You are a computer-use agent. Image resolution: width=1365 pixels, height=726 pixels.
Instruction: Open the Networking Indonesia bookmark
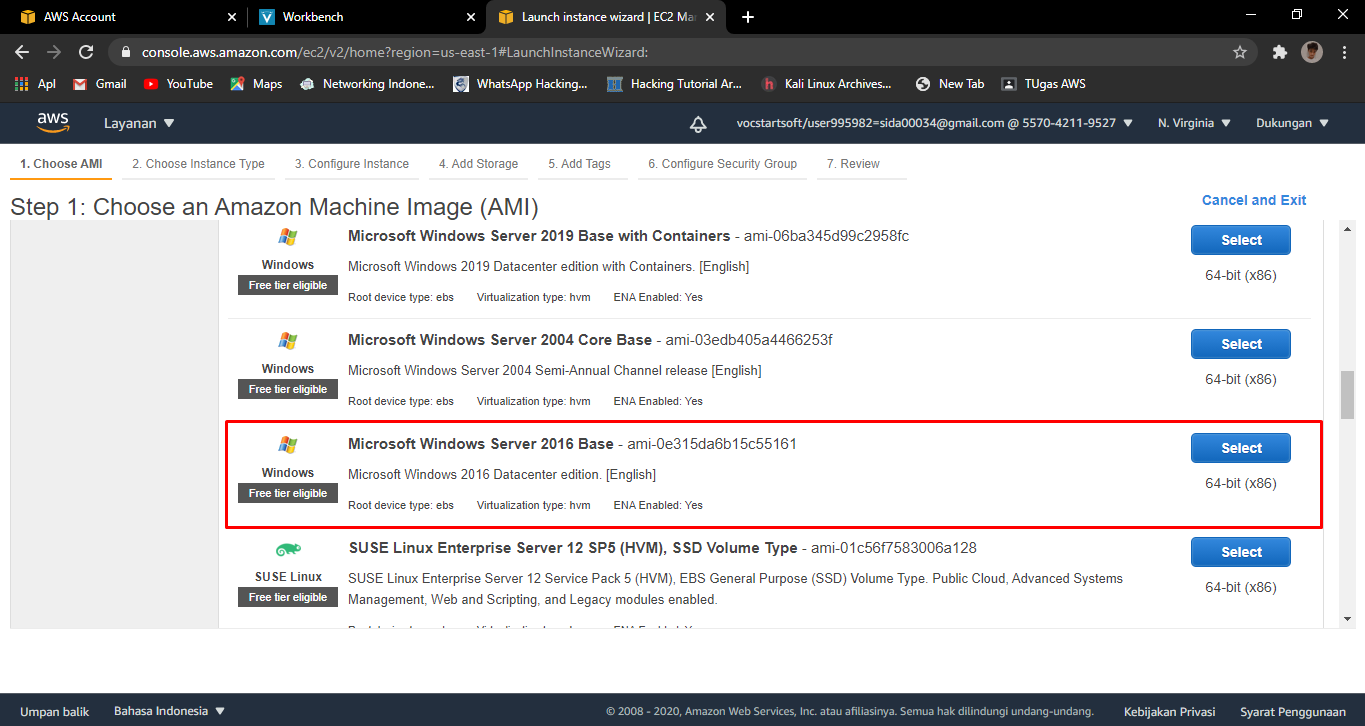coord(367,84)
